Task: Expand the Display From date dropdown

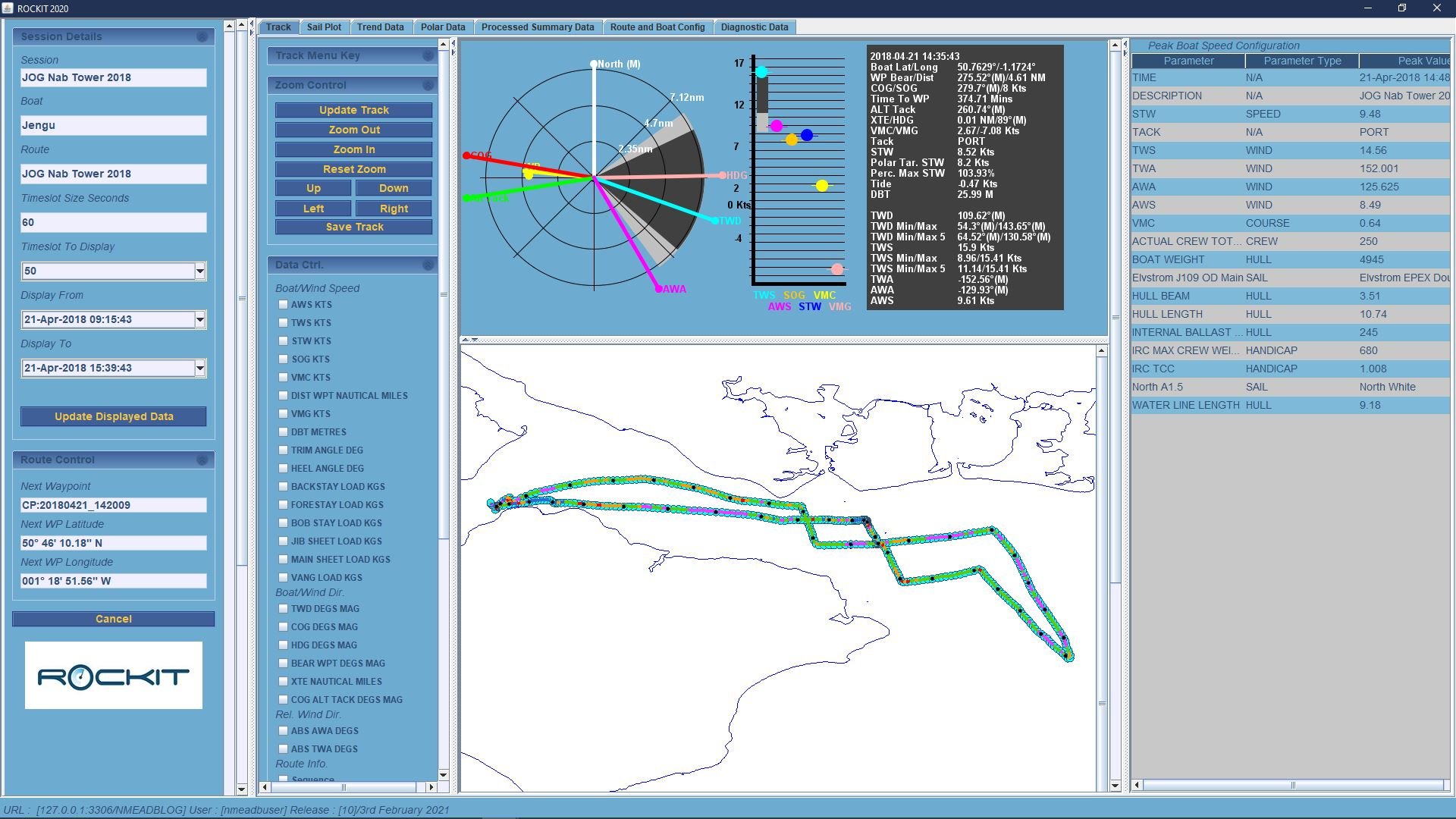Action: pos(199,319)
